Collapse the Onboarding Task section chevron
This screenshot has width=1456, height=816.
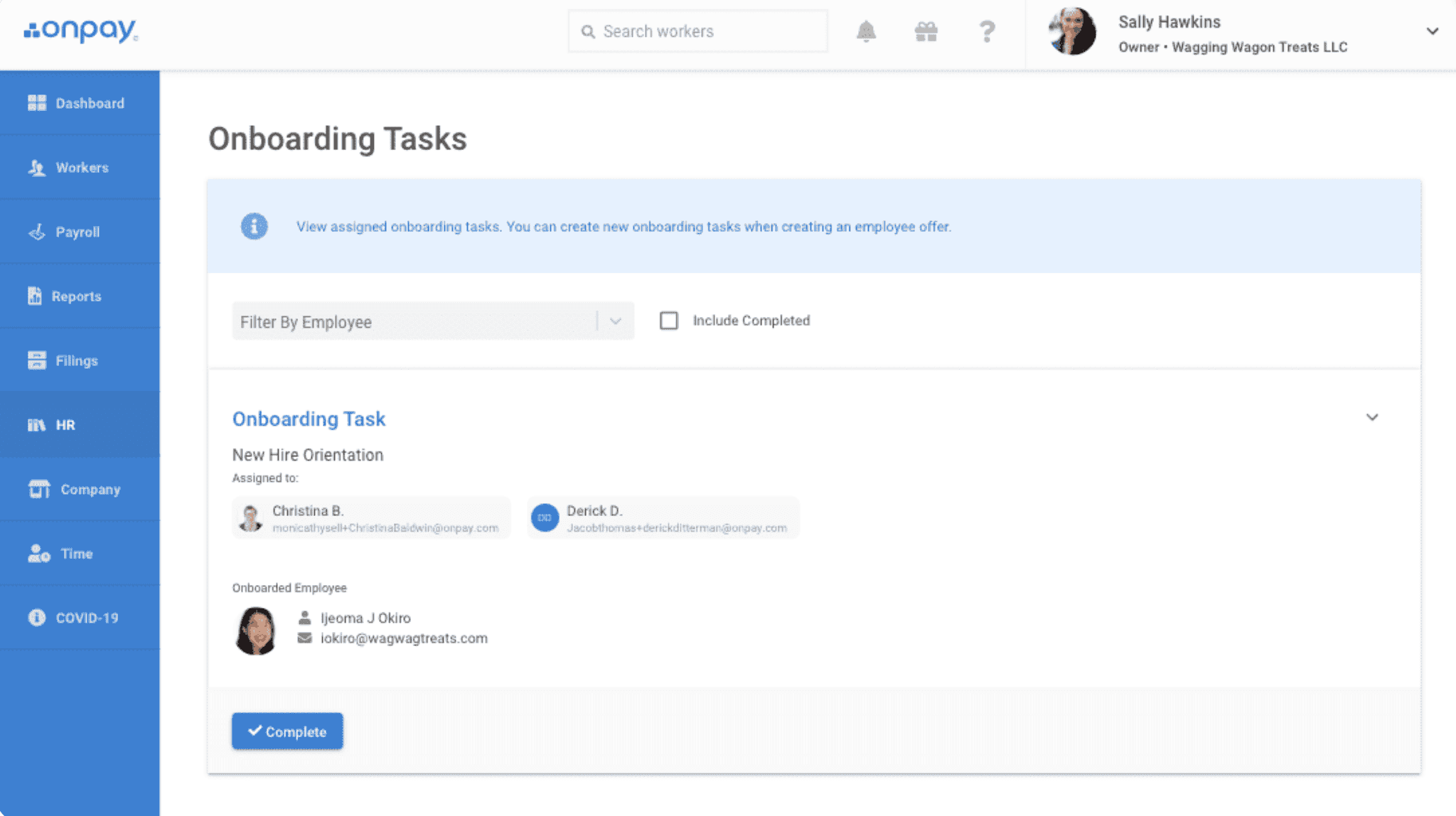point(1371,417)
